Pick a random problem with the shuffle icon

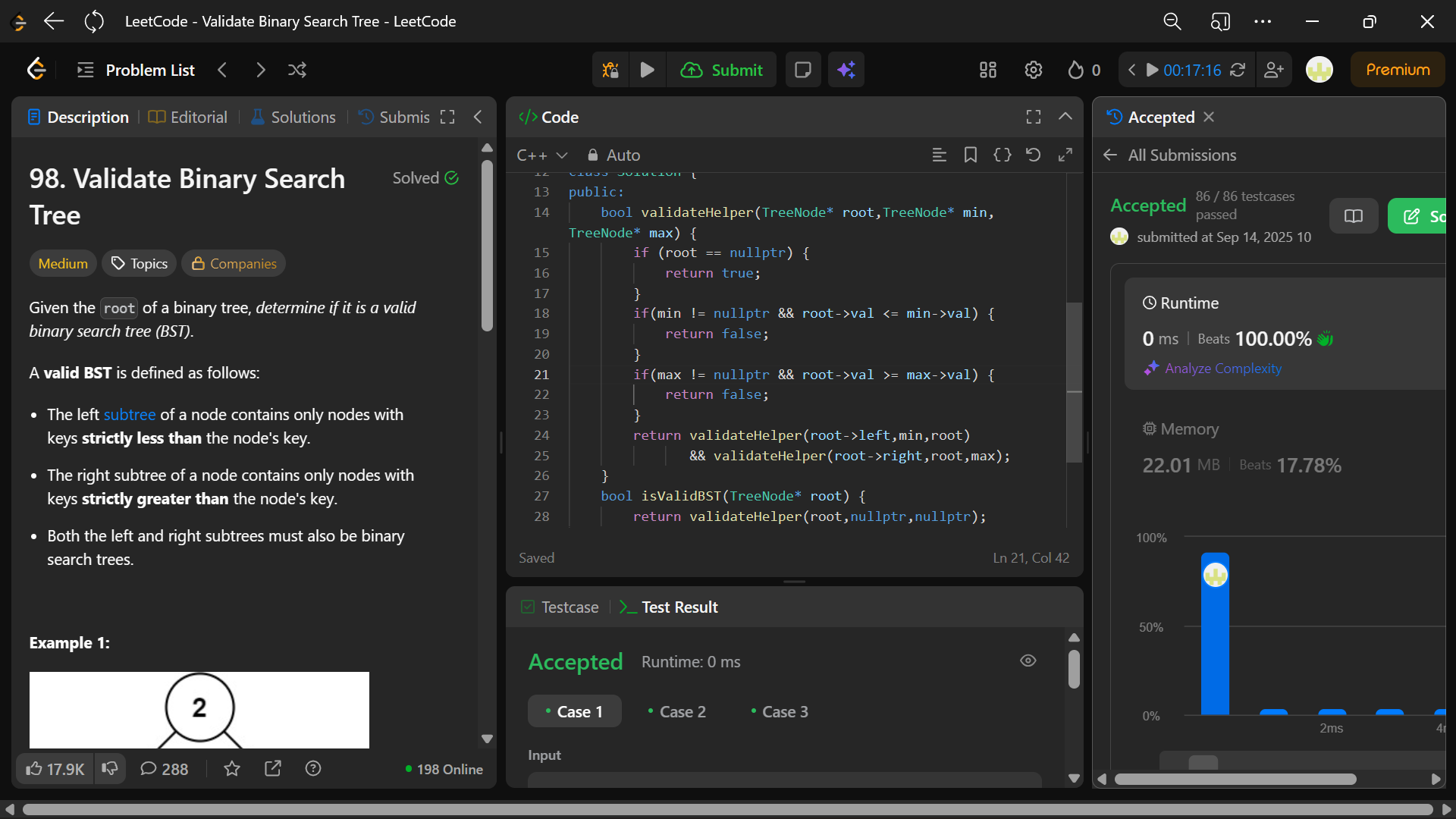pyautogui.click(x=297, y=70)
